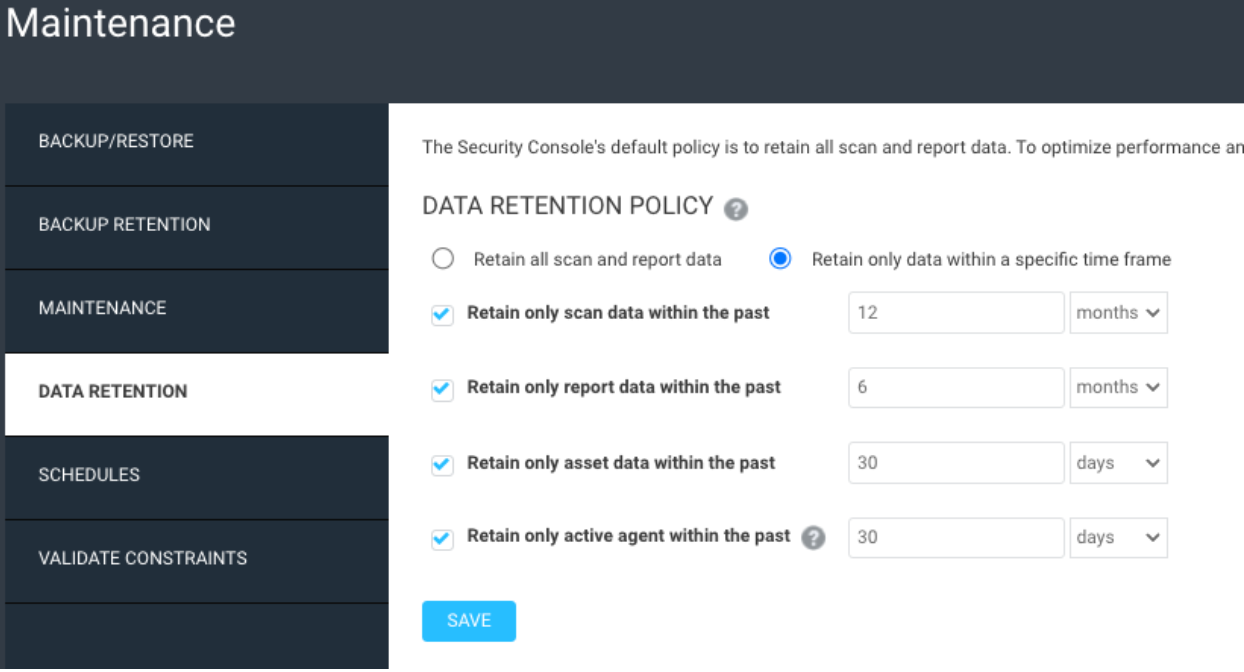This screenshot has height=672, width=1244.
Task: Expand active agent days unit dropdown
Action: (x=1118, y=538)
